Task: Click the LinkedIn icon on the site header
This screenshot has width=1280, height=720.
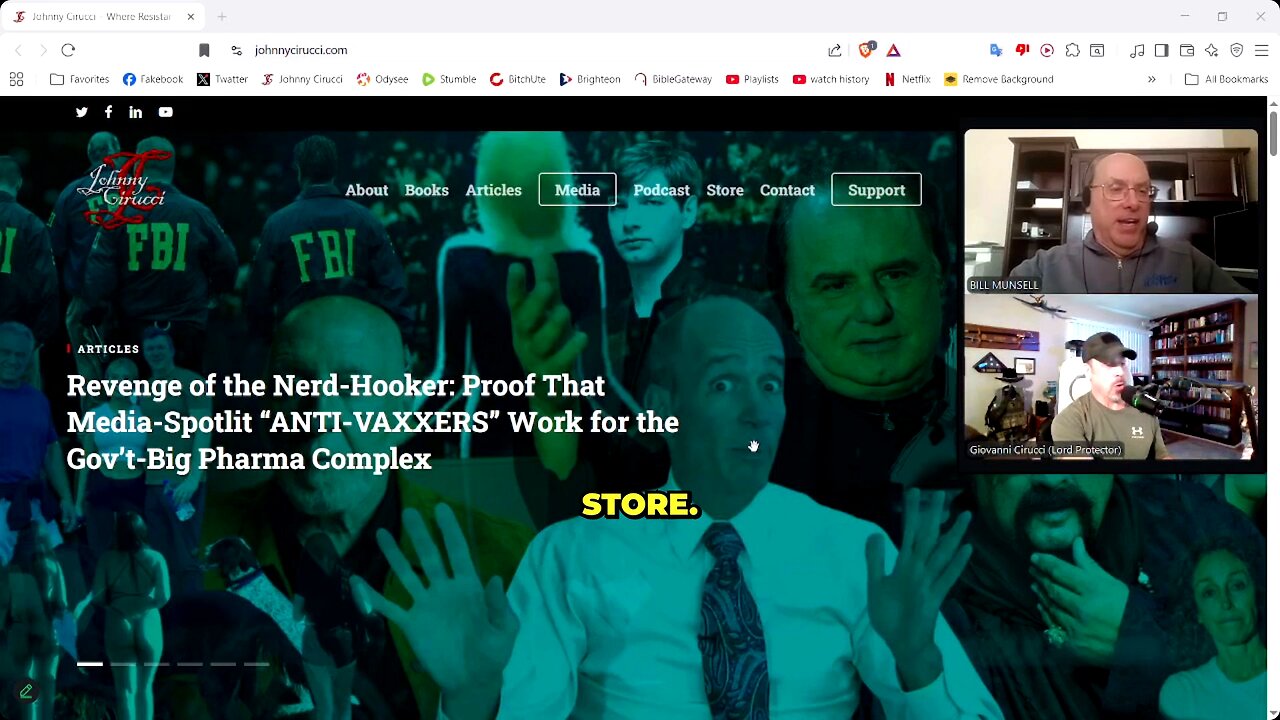Action: (x=135, y=112)
